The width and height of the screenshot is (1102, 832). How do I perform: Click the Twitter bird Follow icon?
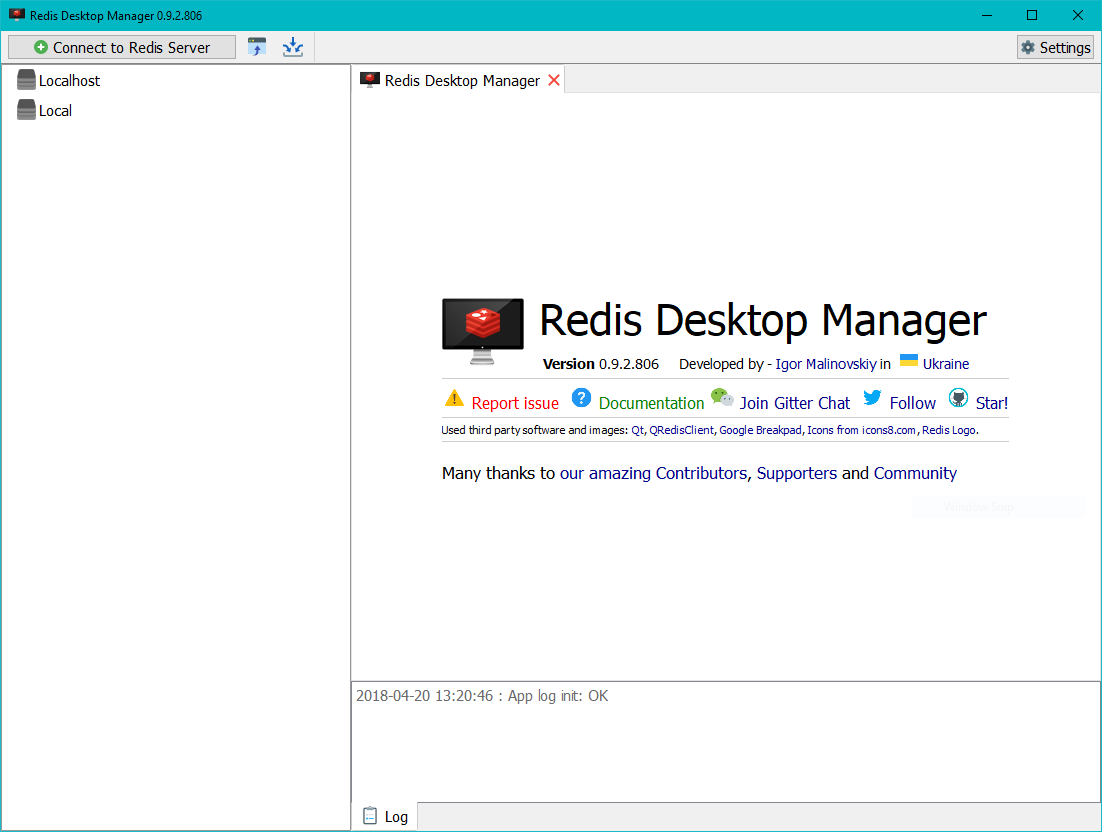(x=871, y=398)
